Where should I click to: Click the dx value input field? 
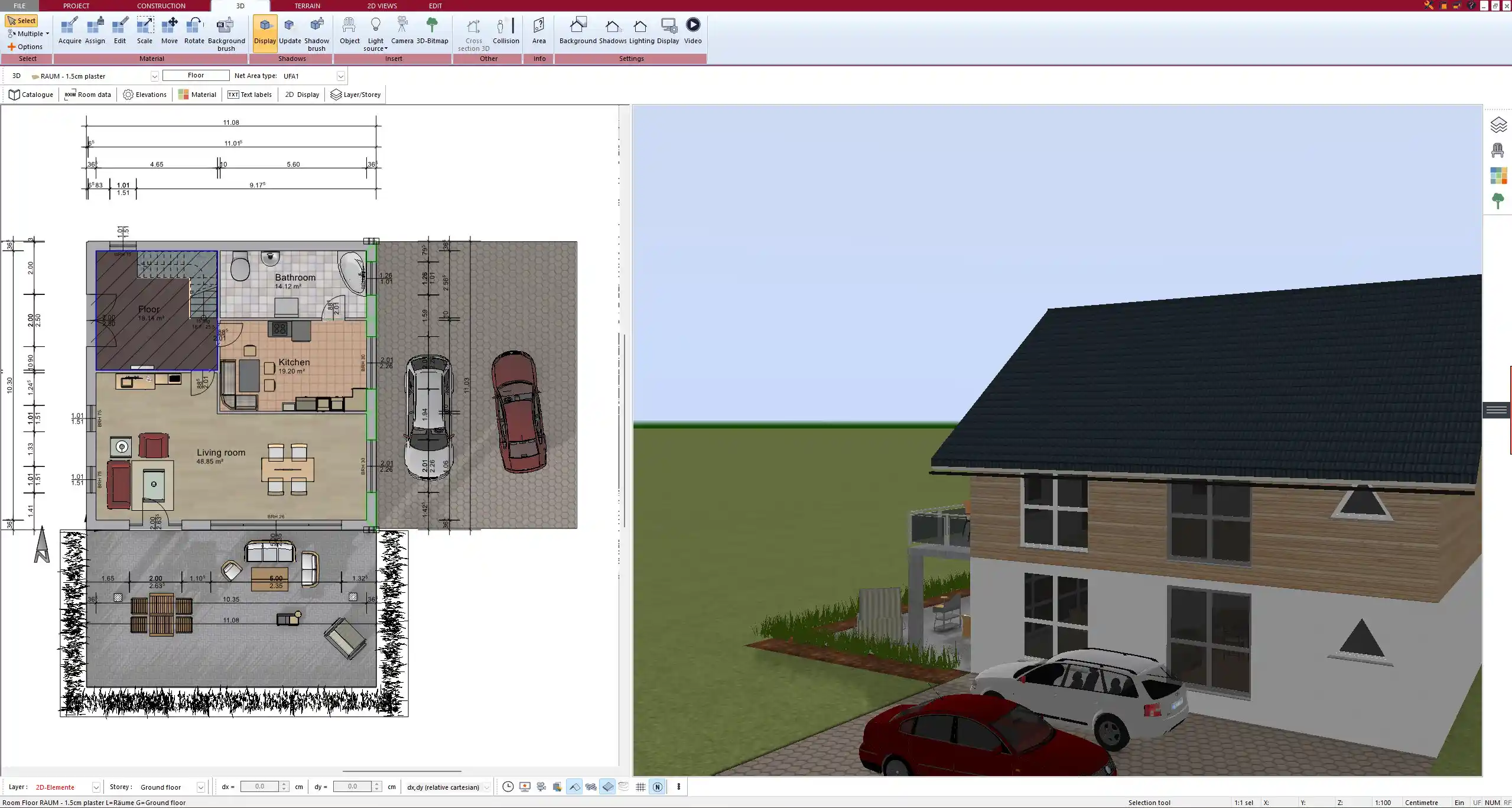[260, 787]
